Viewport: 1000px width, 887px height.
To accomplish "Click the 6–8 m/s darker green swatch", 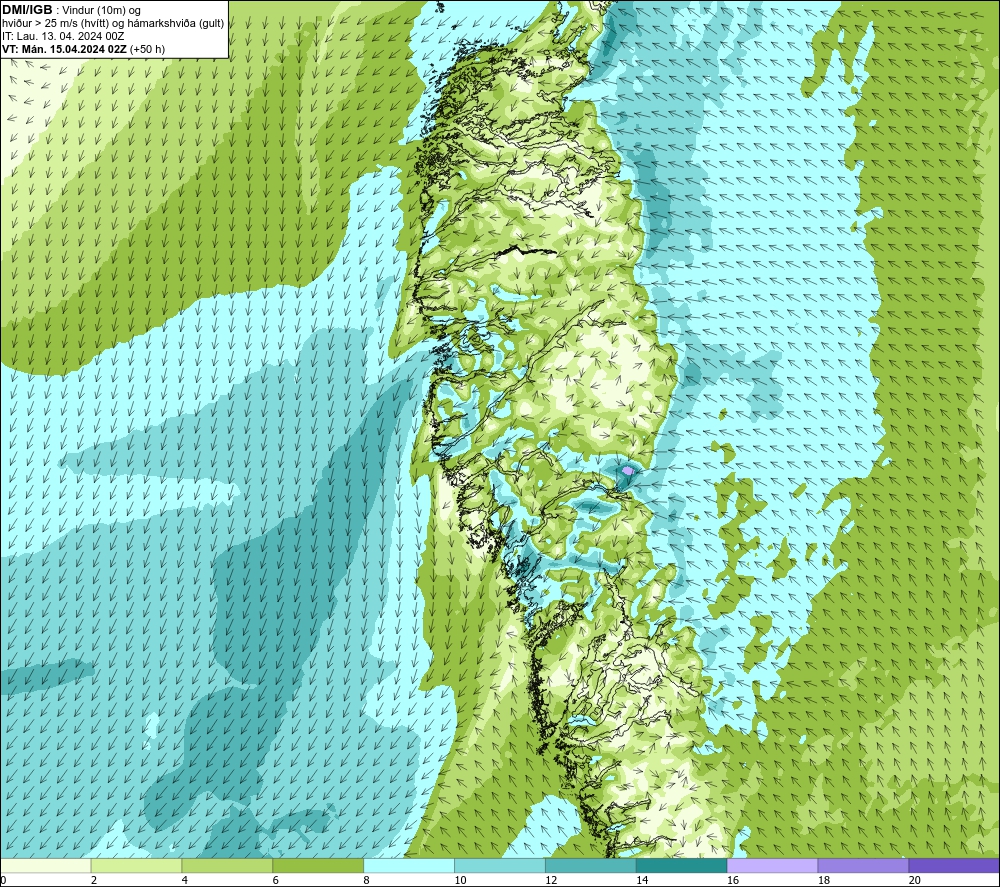I will [x=318, y=865].
